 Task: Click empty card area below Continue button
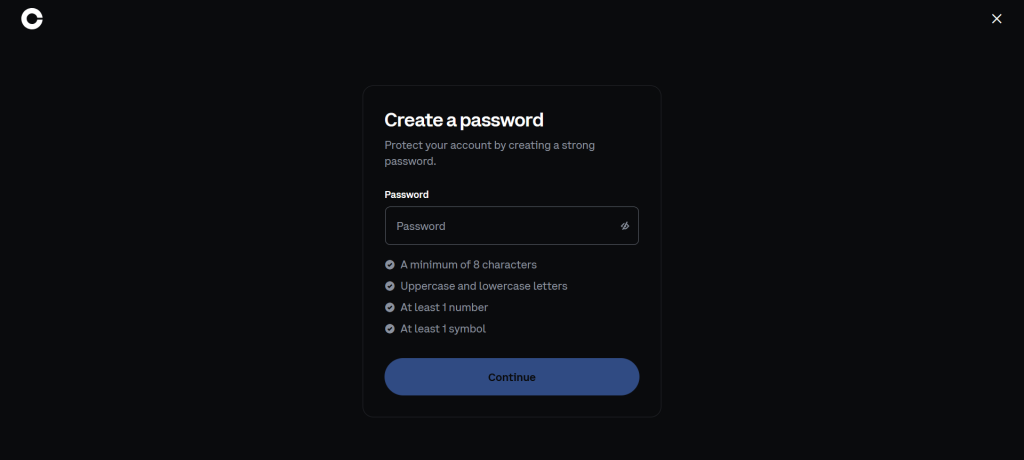(511, 406)
